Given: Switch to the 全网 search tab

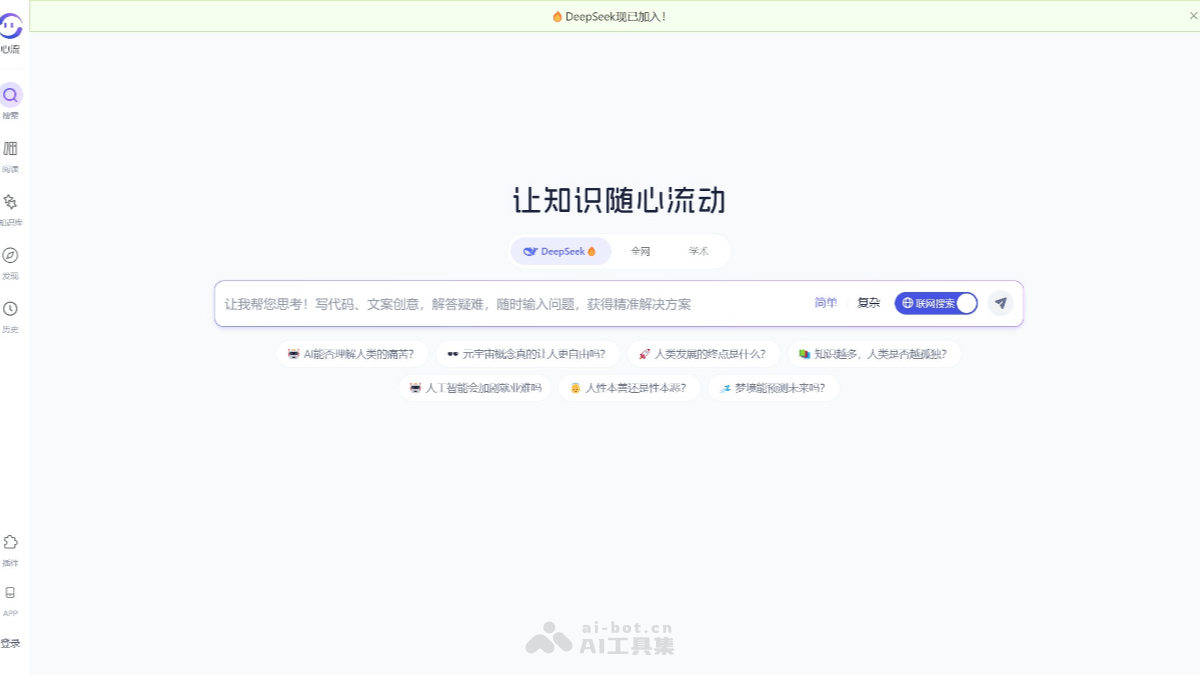Looking at the screenshot, I should click(x=641, y=251).
